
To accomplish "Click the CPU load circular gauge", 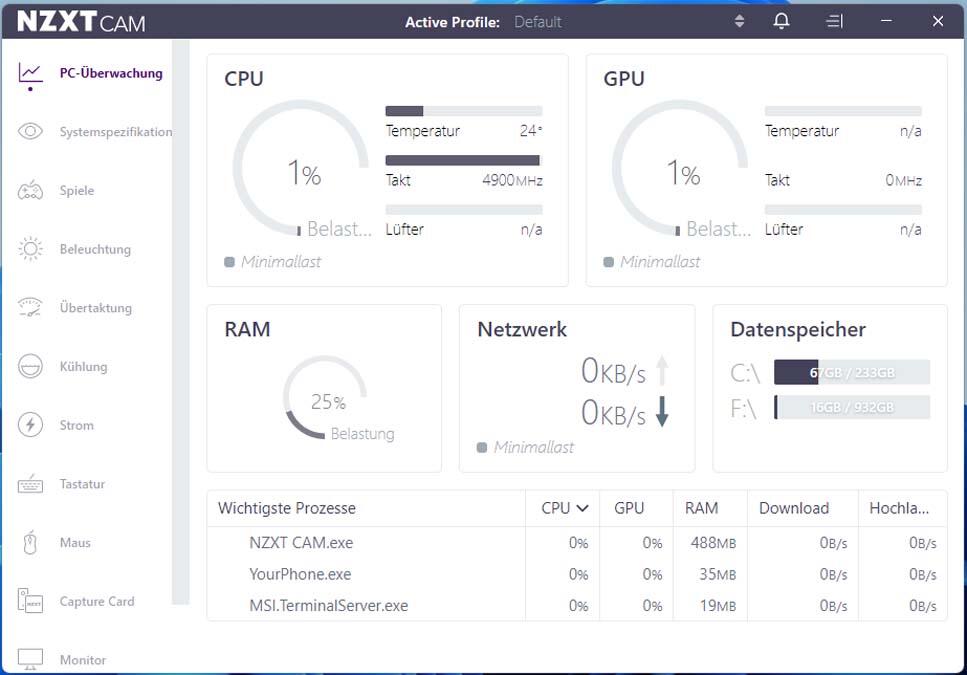I will (x=301, y=168).
